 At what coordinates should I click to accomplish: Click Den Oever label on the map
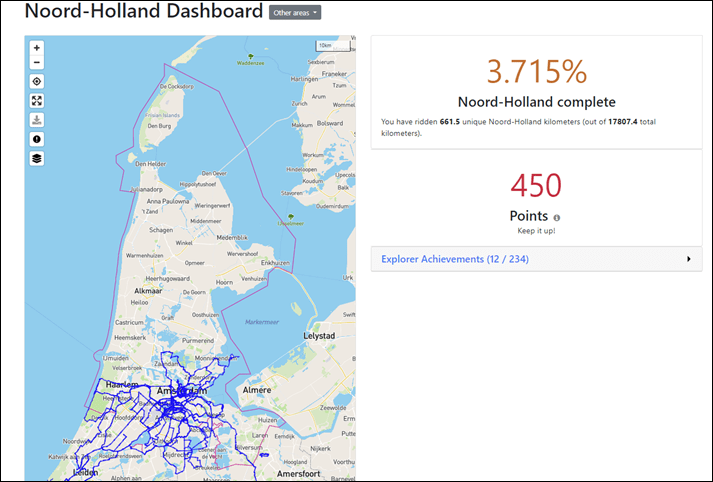click(214, 173)
